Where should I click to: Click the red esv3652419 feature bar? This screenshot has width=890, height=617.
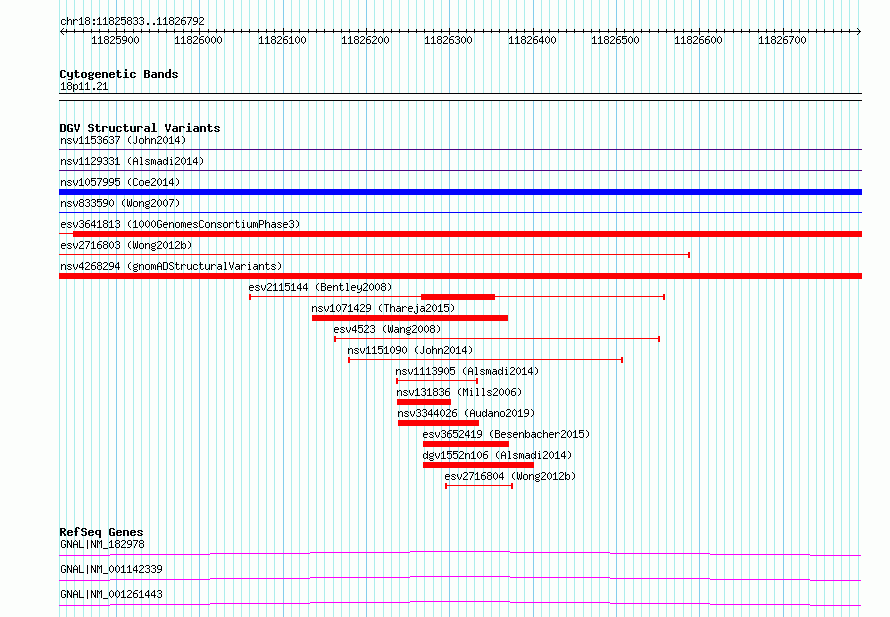pos(466,444)
